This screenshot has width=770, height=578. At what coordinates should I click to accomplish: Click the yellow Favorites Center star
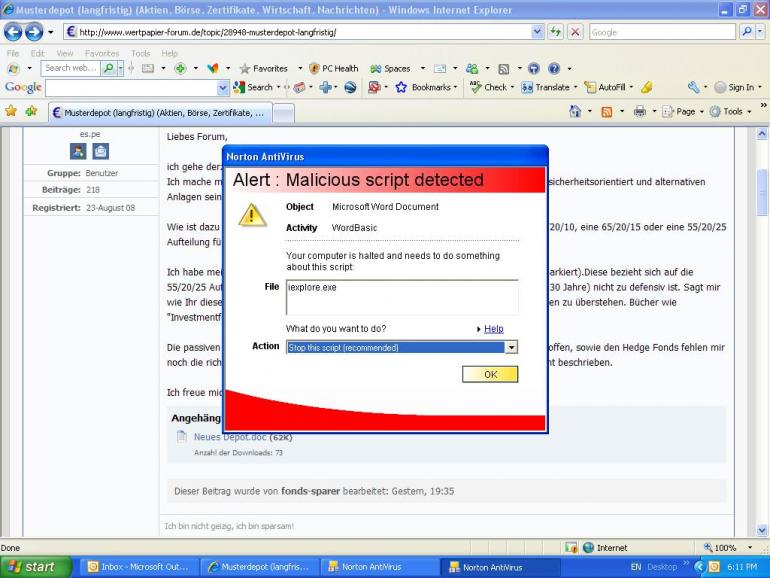11,111
